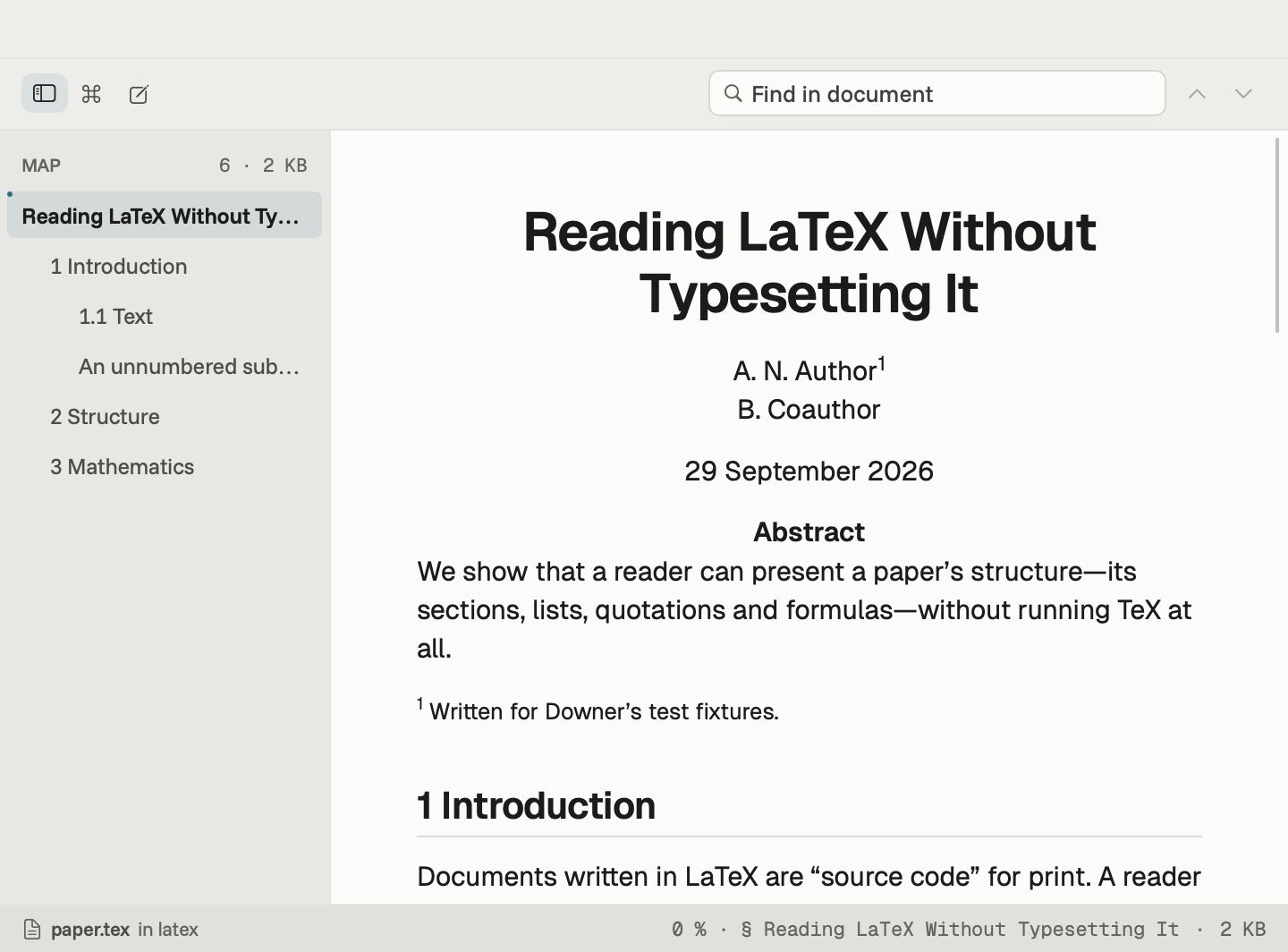Click the date '29 September 2026'
The height and width of the screenshot is (952, 1288).
click(x=809, y=471)
